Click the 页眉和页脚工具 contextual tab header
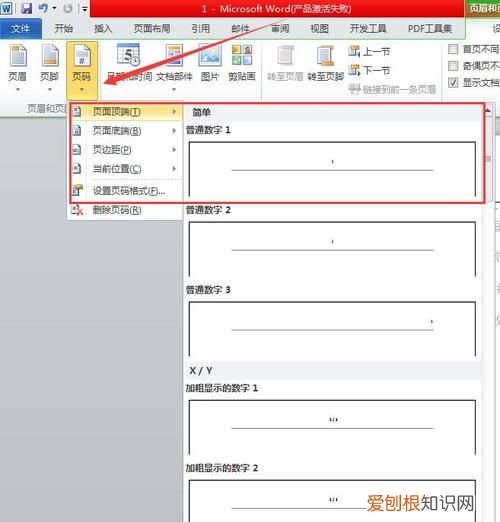 pyautogui.click(x=484, y=8)
